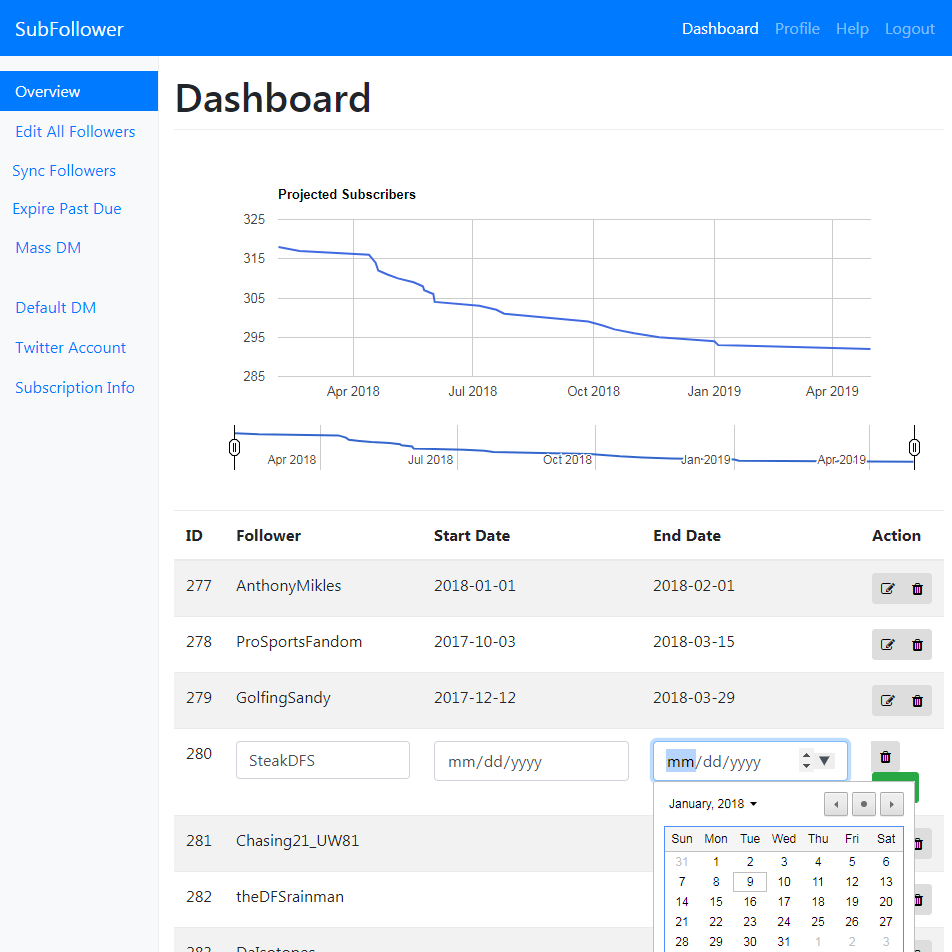The width and height of the screenshot is (952, 952).
Task: Pick December 31 in the calendar
Action: (682, 862)
